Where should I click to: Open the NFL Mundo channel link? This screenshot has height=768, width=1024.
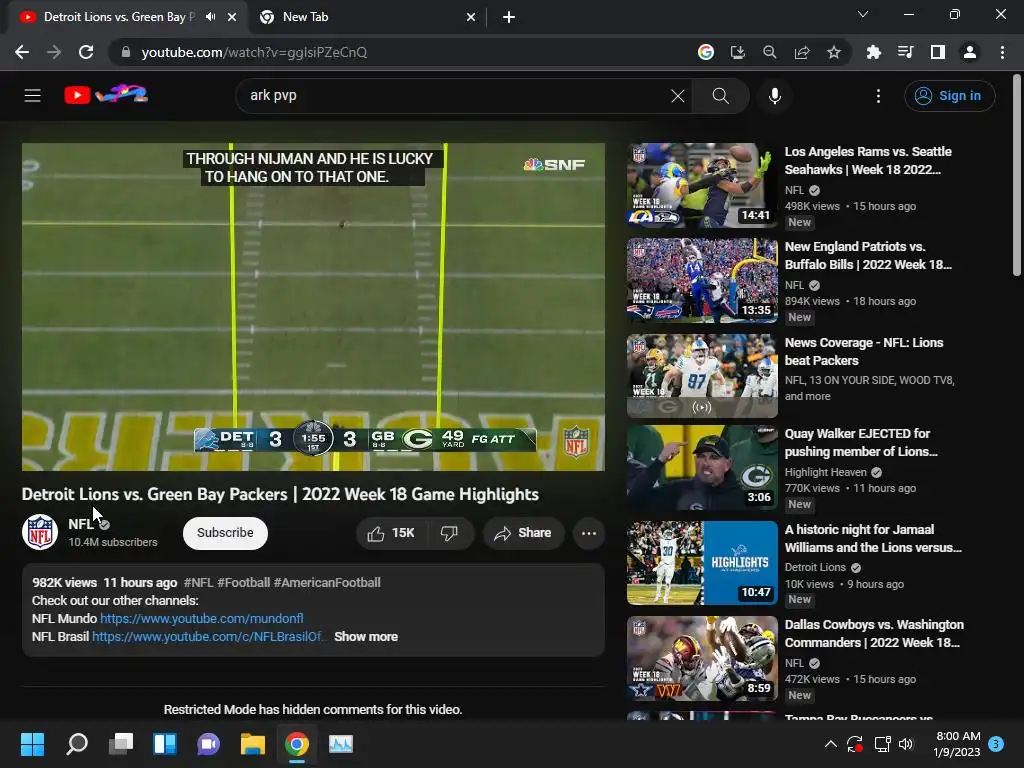pyautogui.click(x=201, y=618)
